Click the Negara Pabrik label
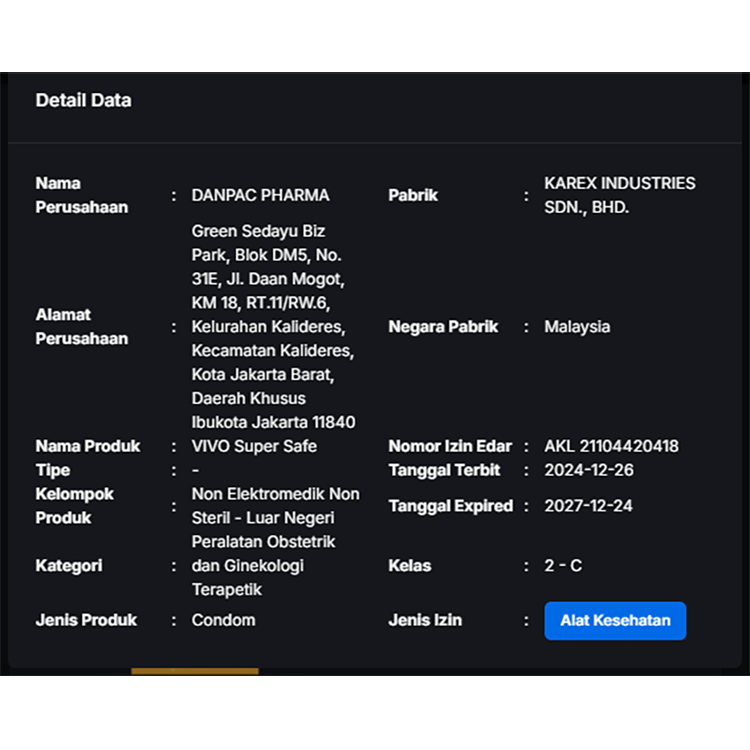This screenshot has height=750, width=750. tap(443, 327)
